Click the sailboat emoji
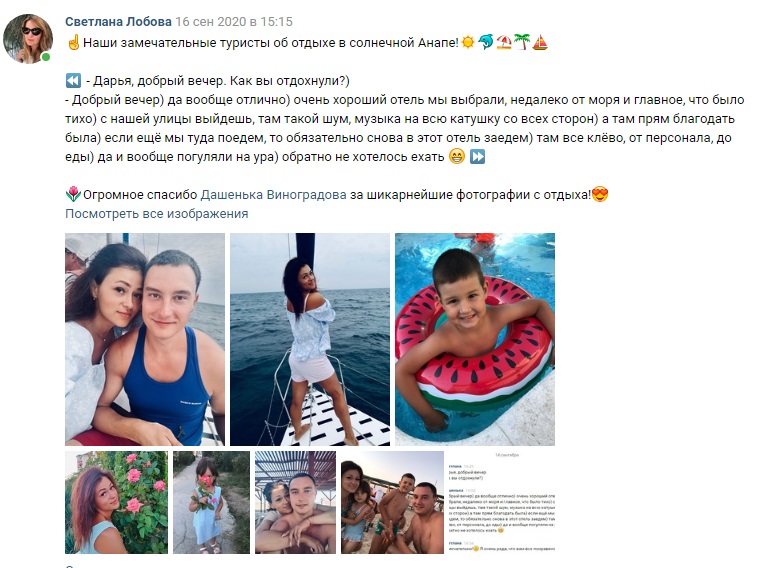This screenshot has width=775, height=568. (x=540, y=43)
